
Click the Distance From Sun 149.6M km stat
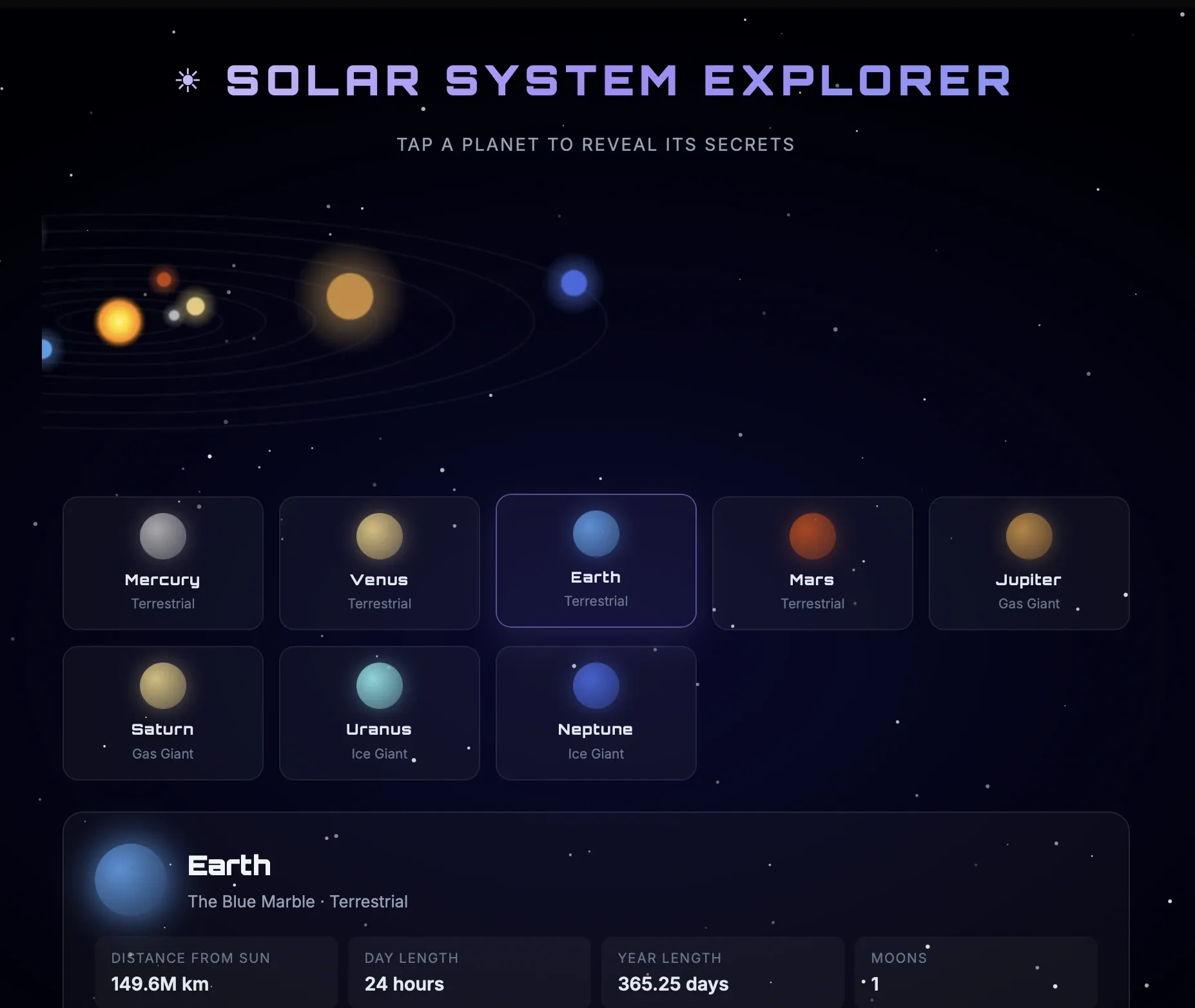[x=217, y=972]
